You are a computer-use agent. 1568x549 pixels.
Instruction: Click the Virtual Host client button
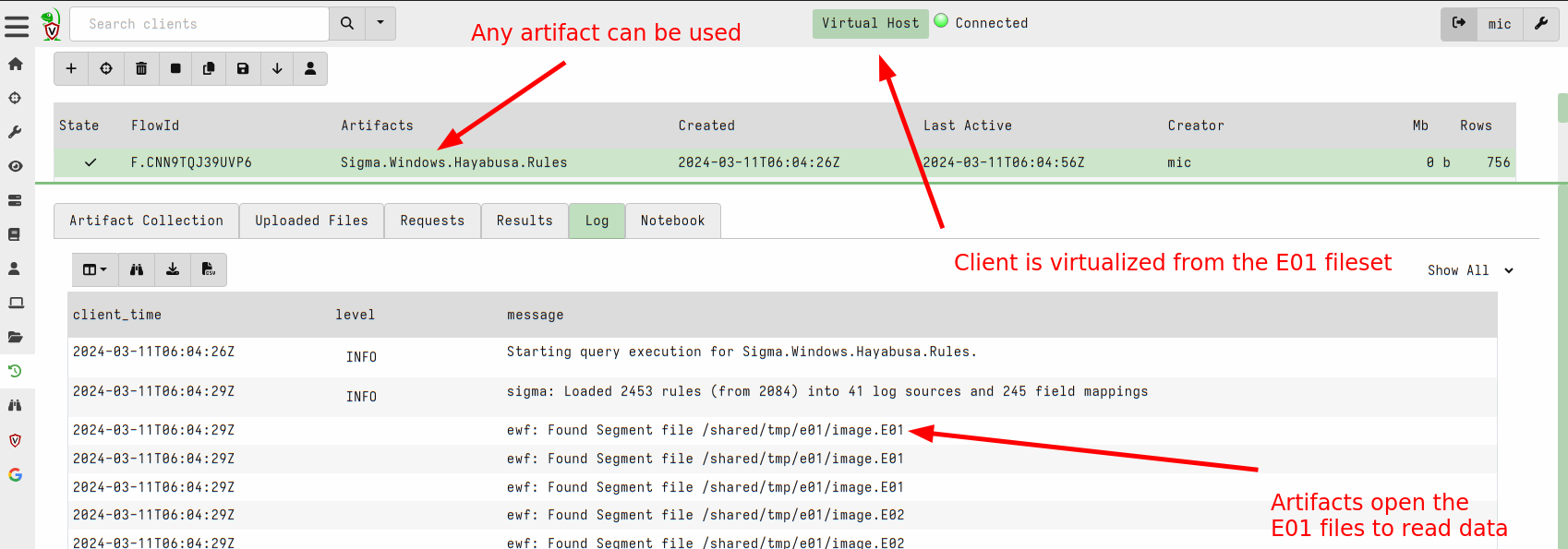click(x=870, y=24)
